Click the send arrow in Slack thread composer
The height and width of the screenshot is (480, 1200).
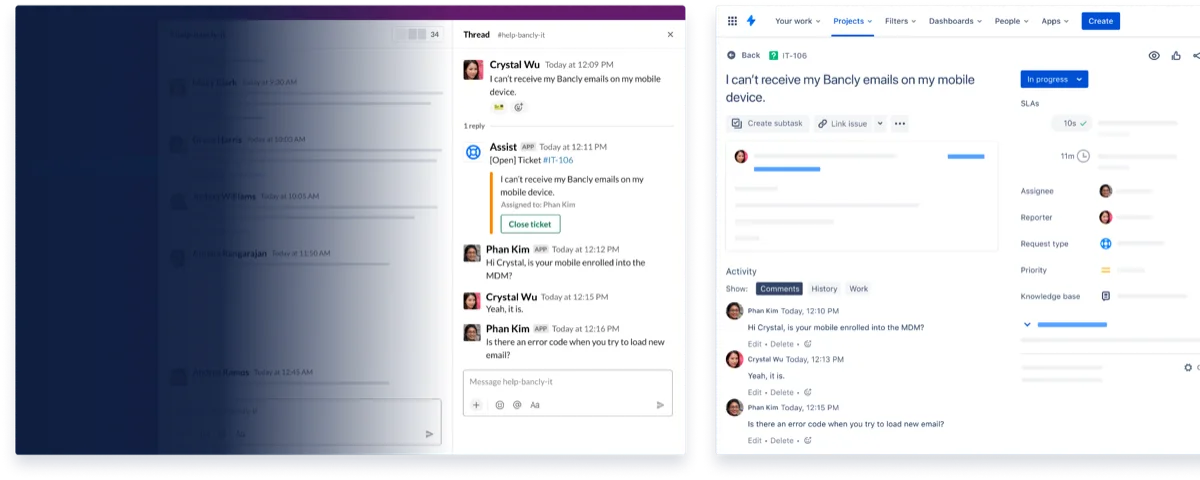(660, 405)
